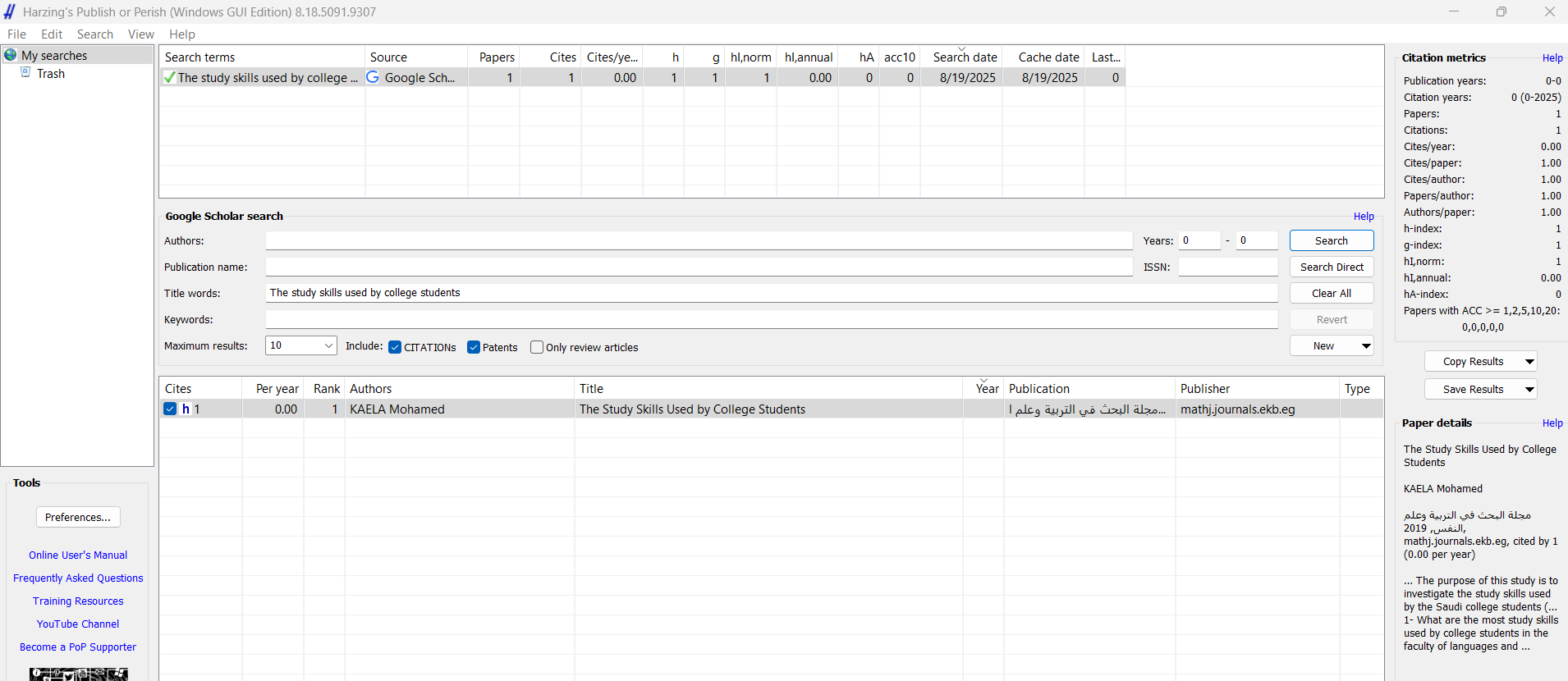Click the New button
Image resolution: width=1568 pixels, height=681 pixels.
pos(1323,346)
